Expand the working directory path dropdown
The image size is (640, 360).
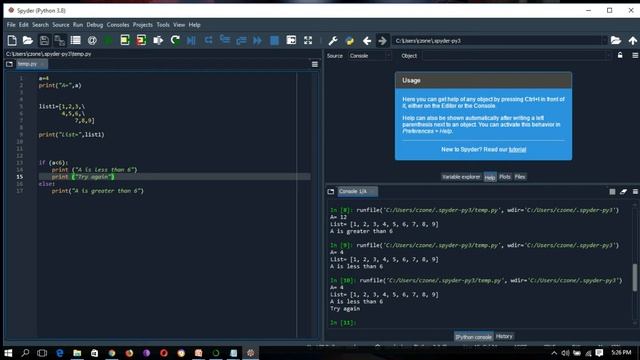pyautogui.click(x=604, y=40)
